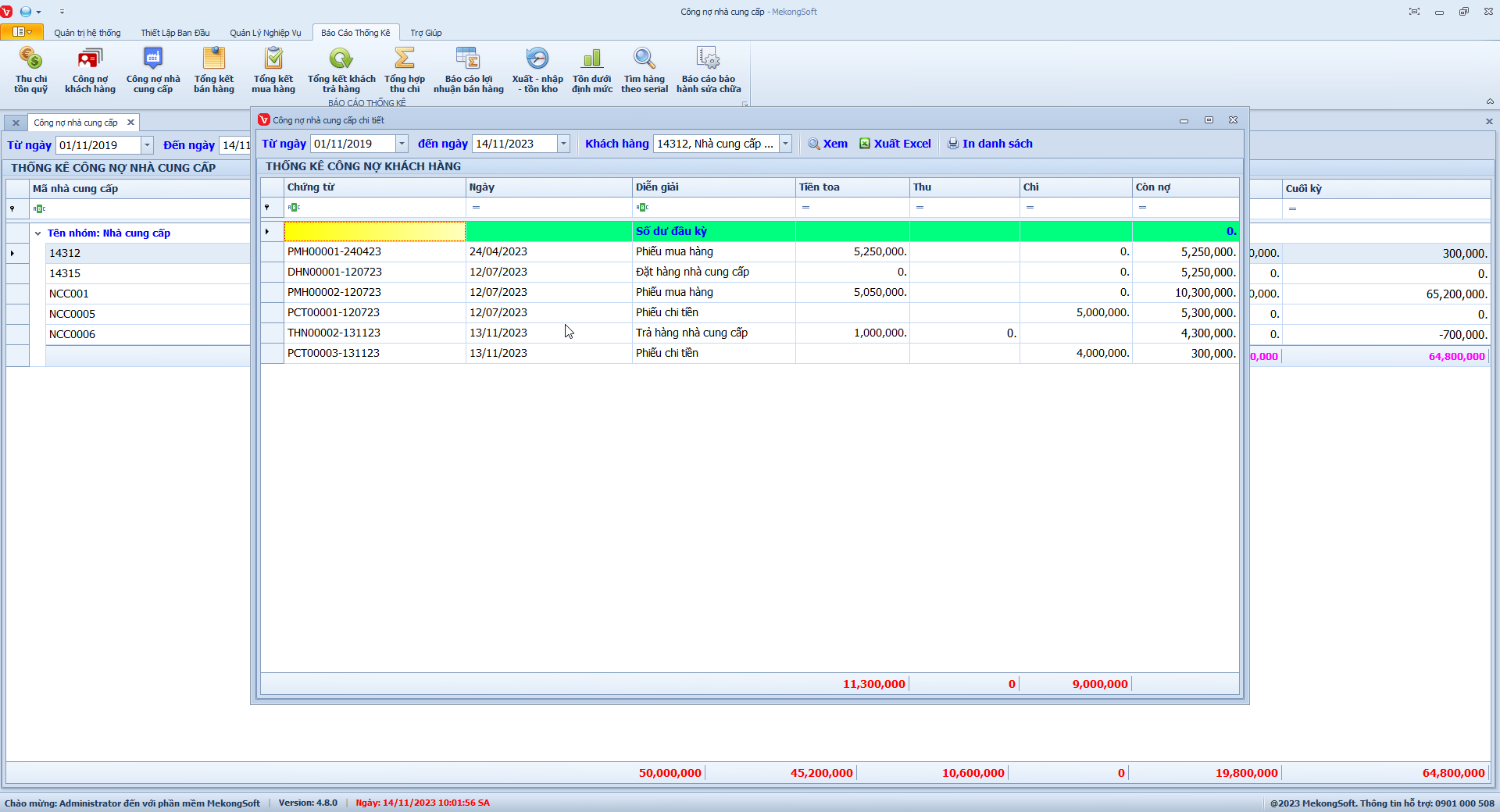The width and height of the screenshot is (1500, 812).
Task: Collapse the Nhà cung cấp group
Action: coord(37,233)
